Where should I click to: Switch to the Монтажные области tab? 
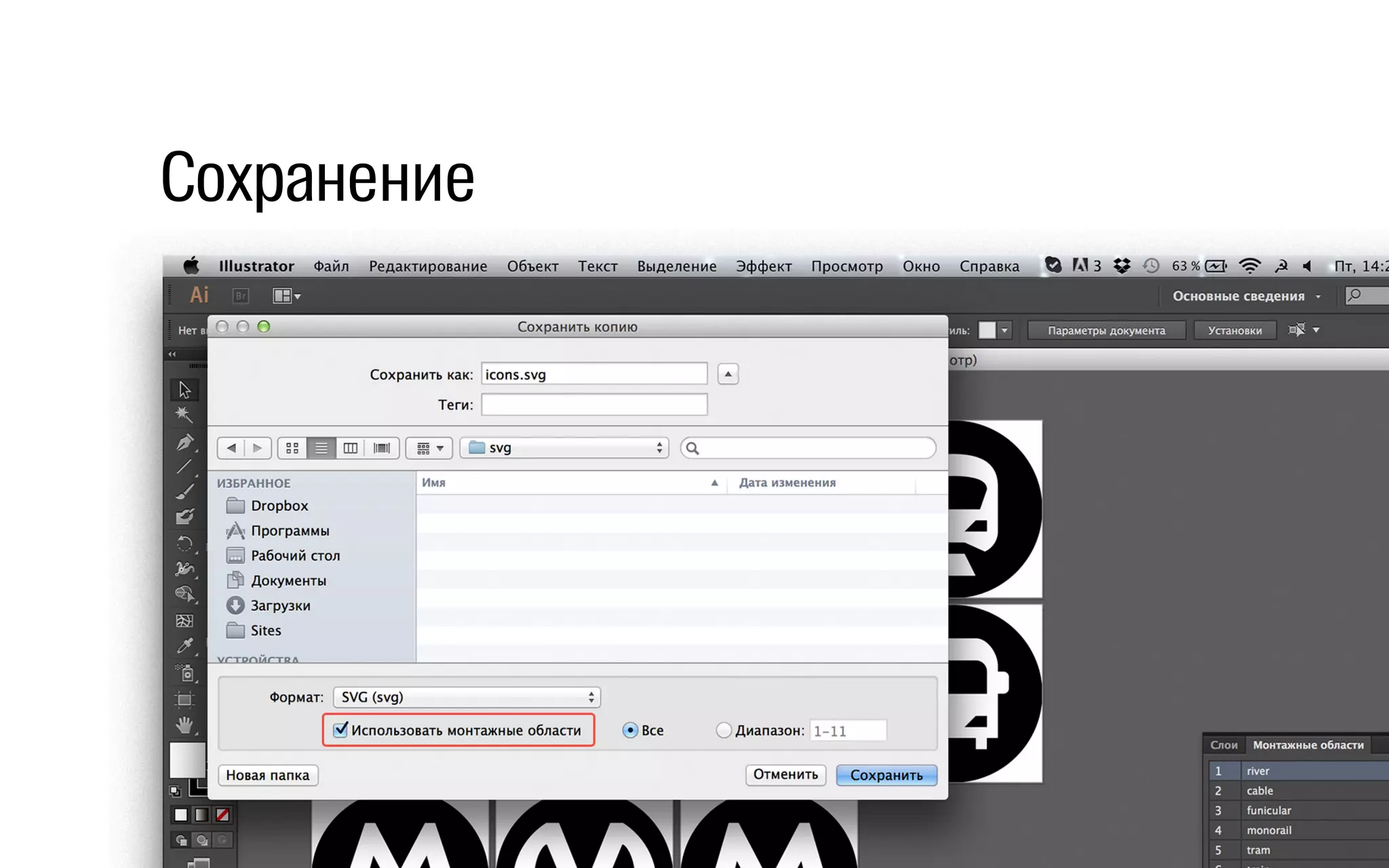1308,745
